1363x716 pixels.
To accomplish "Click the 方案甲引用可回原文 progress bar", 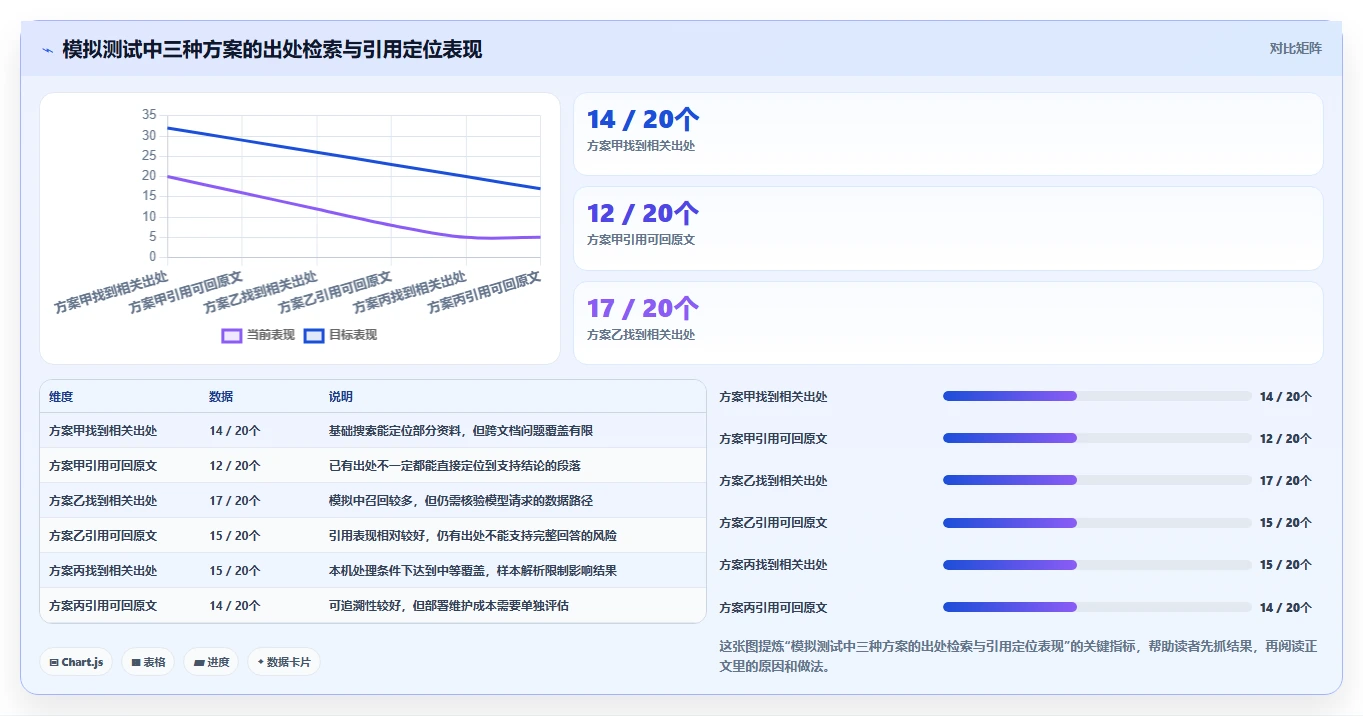I will pos(1097,439).
